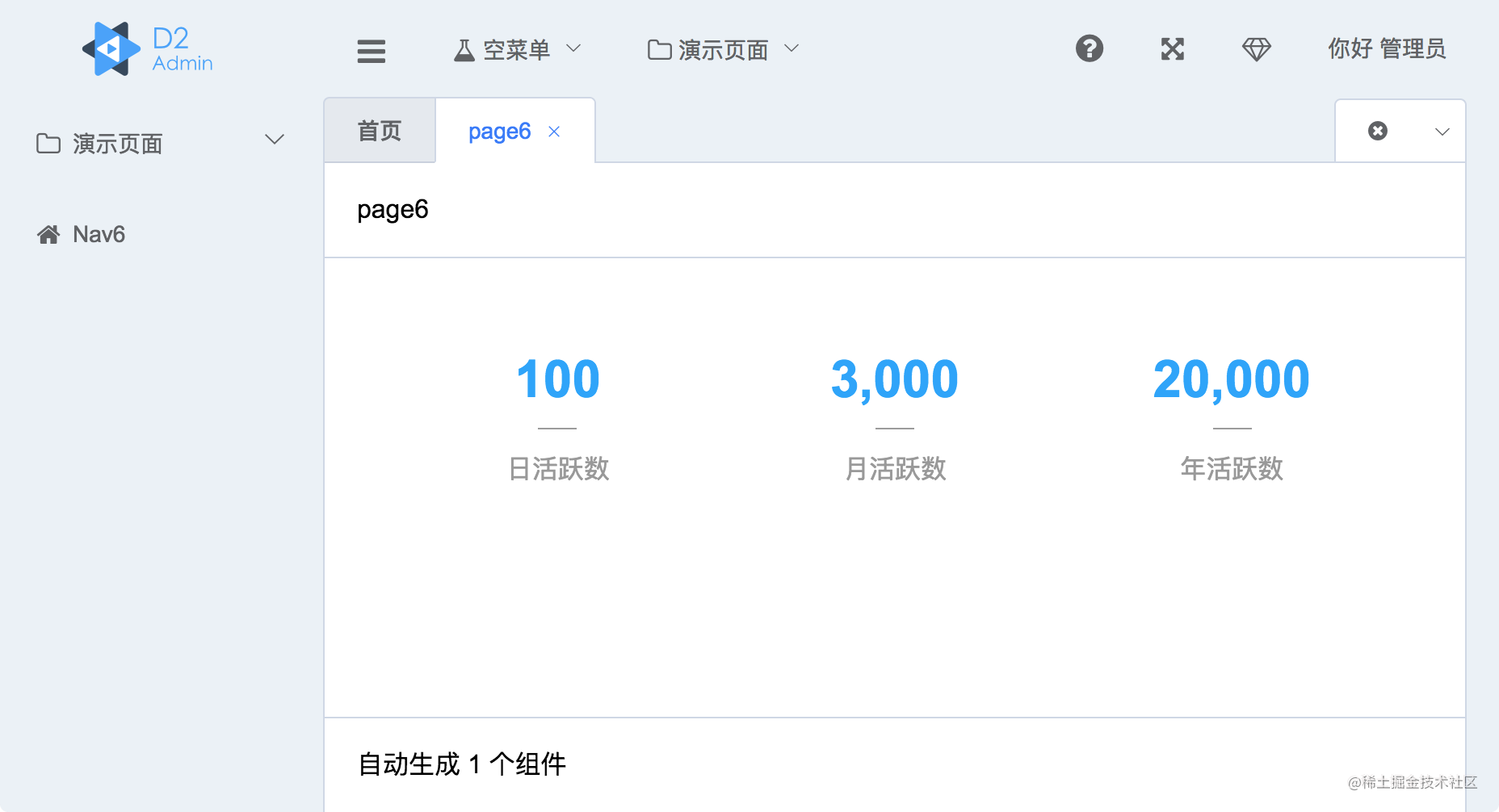1499x812 pixels.
Task: Open theme settings diamond icon
Action: point(1257,49)
